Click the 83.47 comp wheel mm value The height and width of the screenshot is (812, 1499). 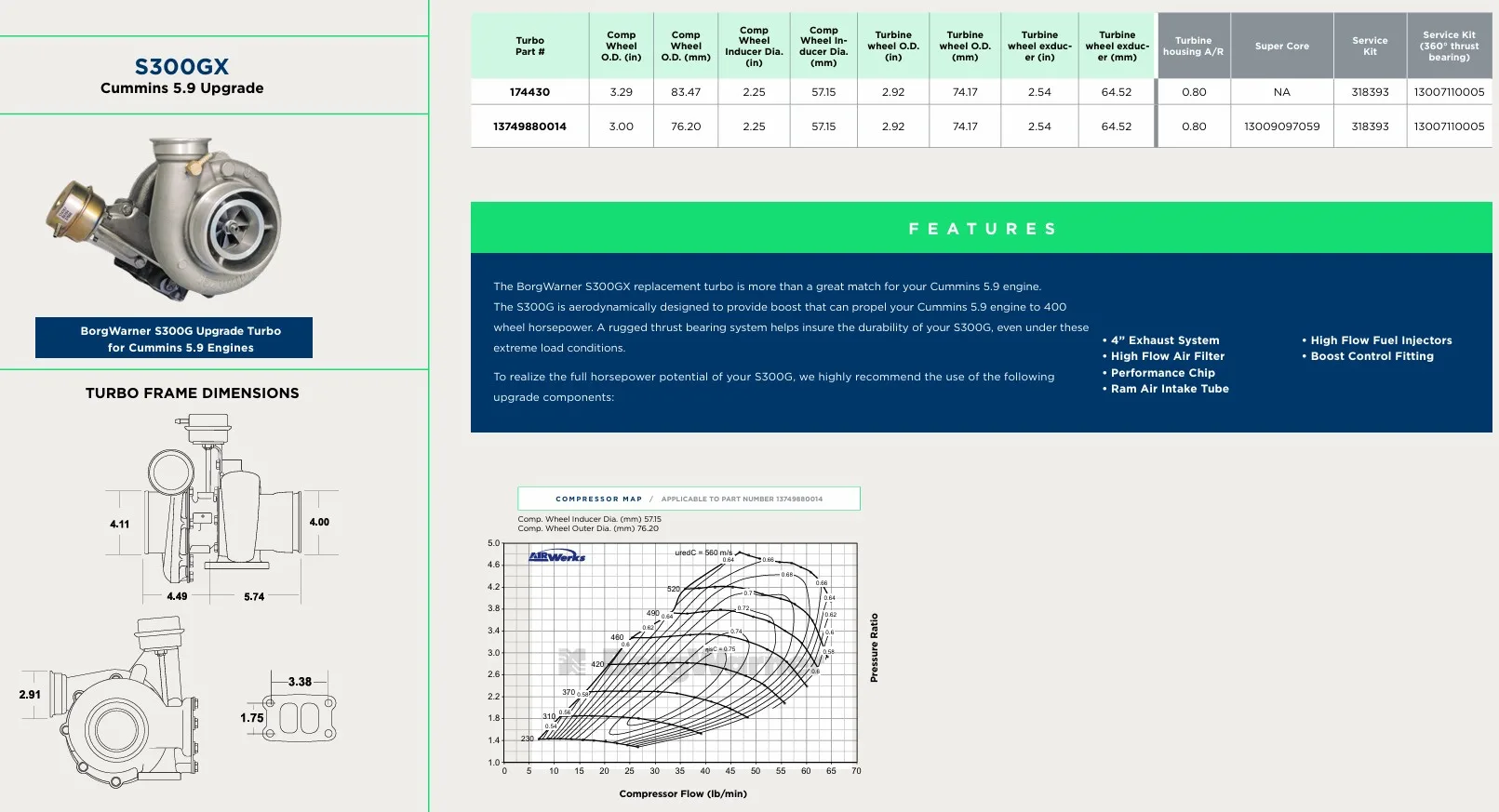[x=686, y=92]
